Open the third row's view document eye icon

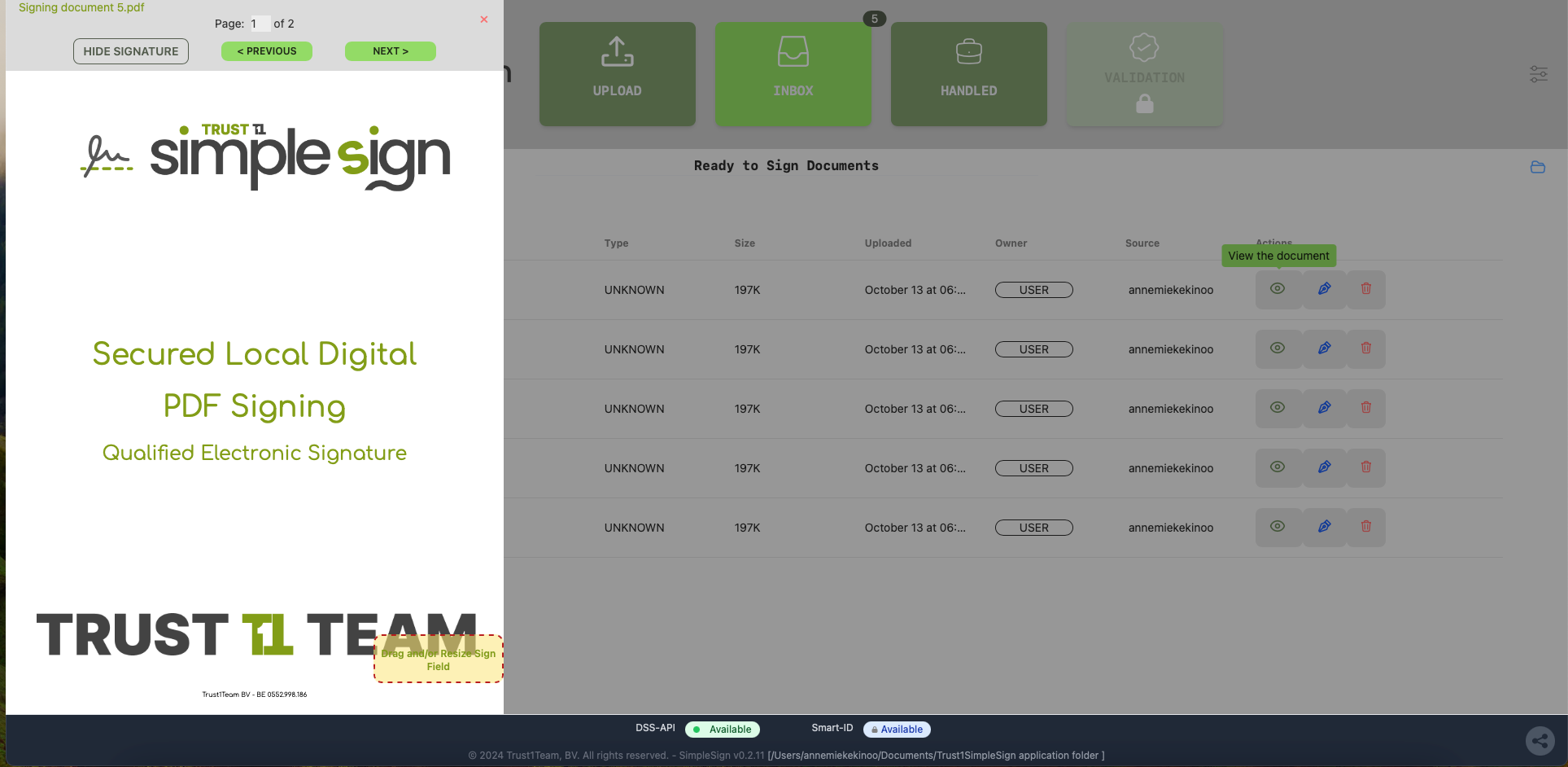1278,408
